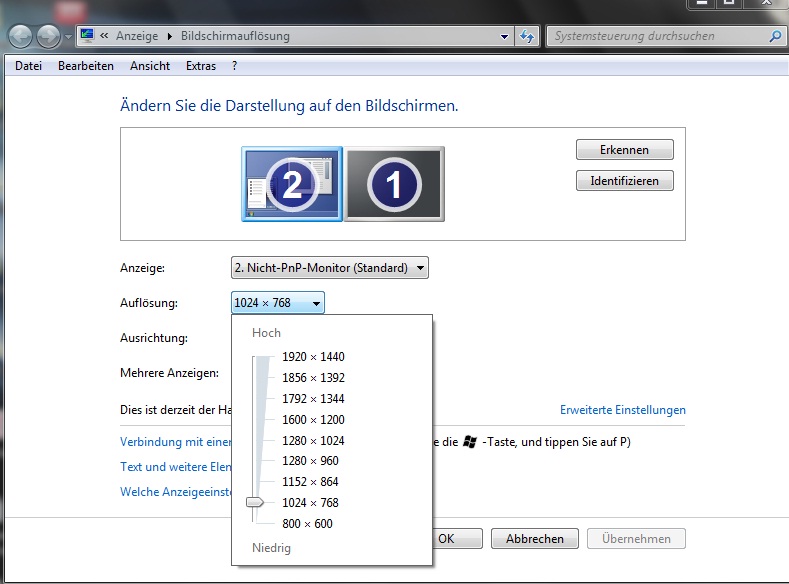Choose resolution 1600 × 1200

(x=313, y=420)
